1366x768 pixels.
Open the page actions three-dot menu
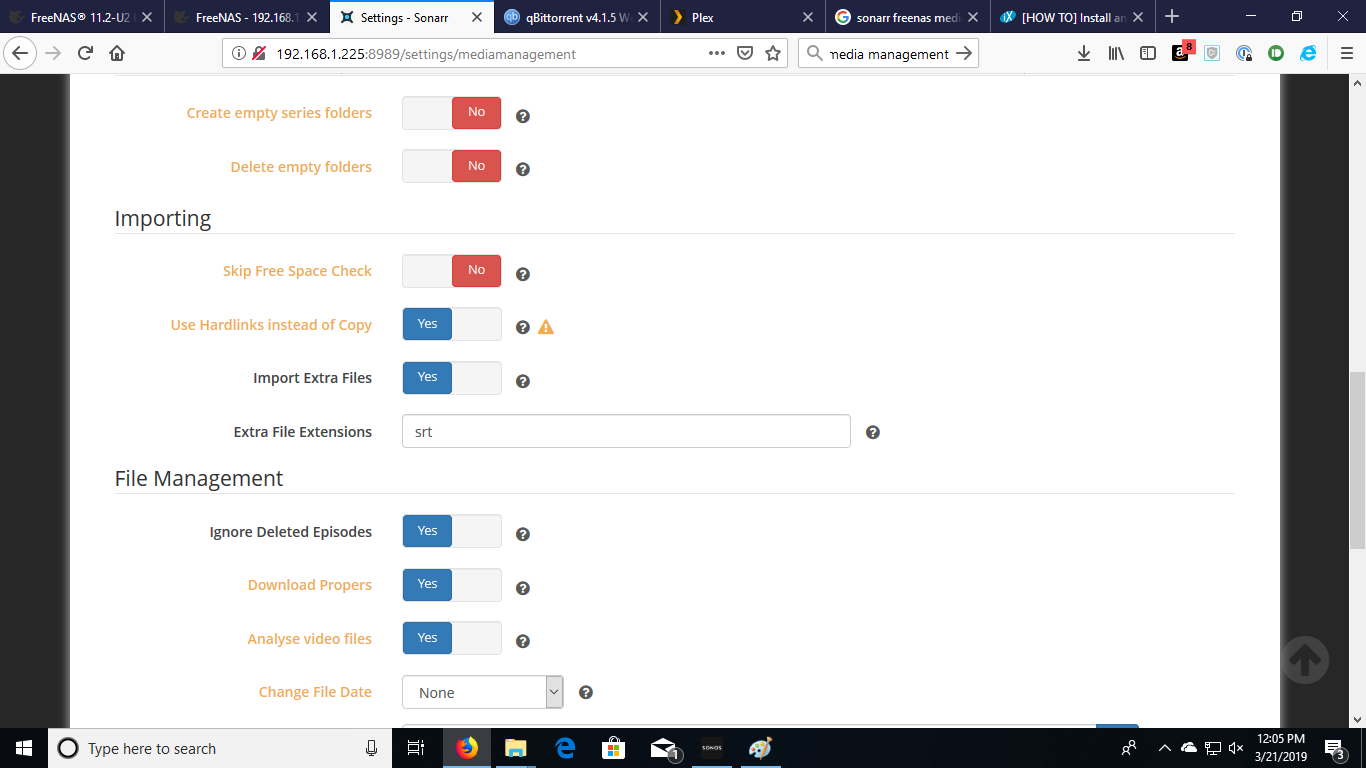coord(717,54)
